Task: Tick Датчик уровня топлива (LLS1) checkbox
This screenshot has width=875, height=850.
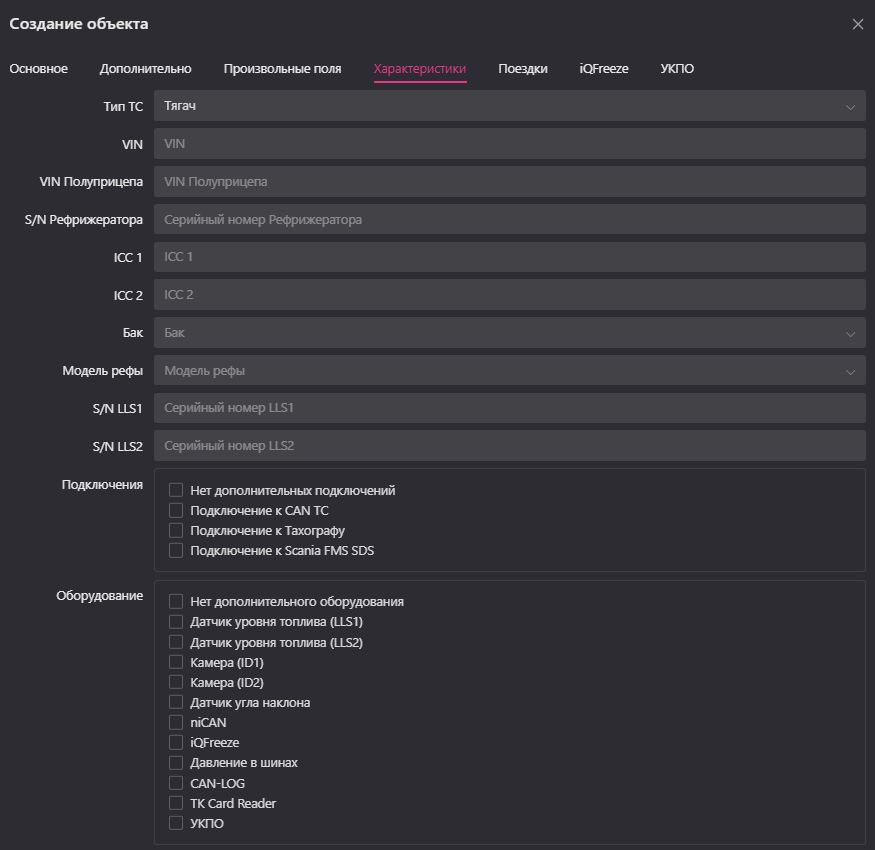Action: pyautogui.click(x=177, y=622)
